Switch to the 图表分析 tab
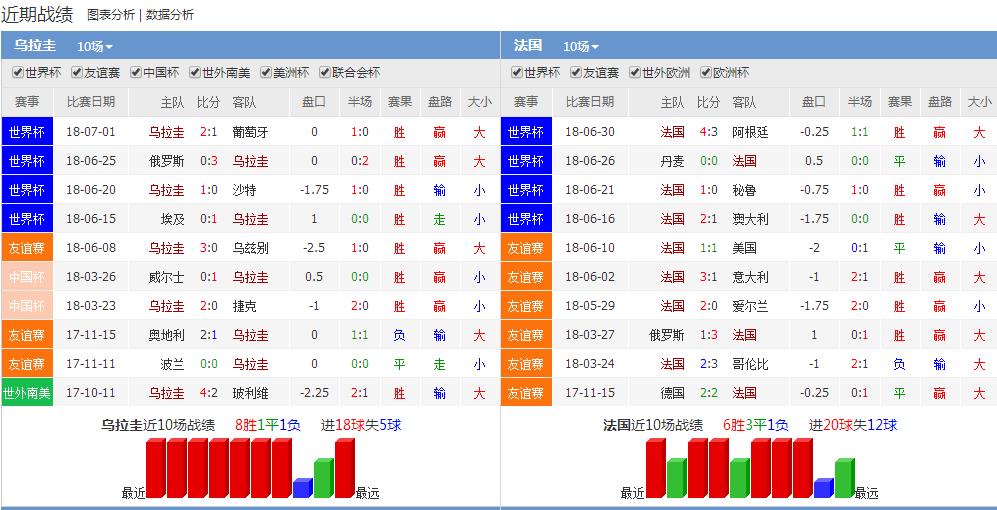Viewport: 997px width, 510px height. point(111,15)
